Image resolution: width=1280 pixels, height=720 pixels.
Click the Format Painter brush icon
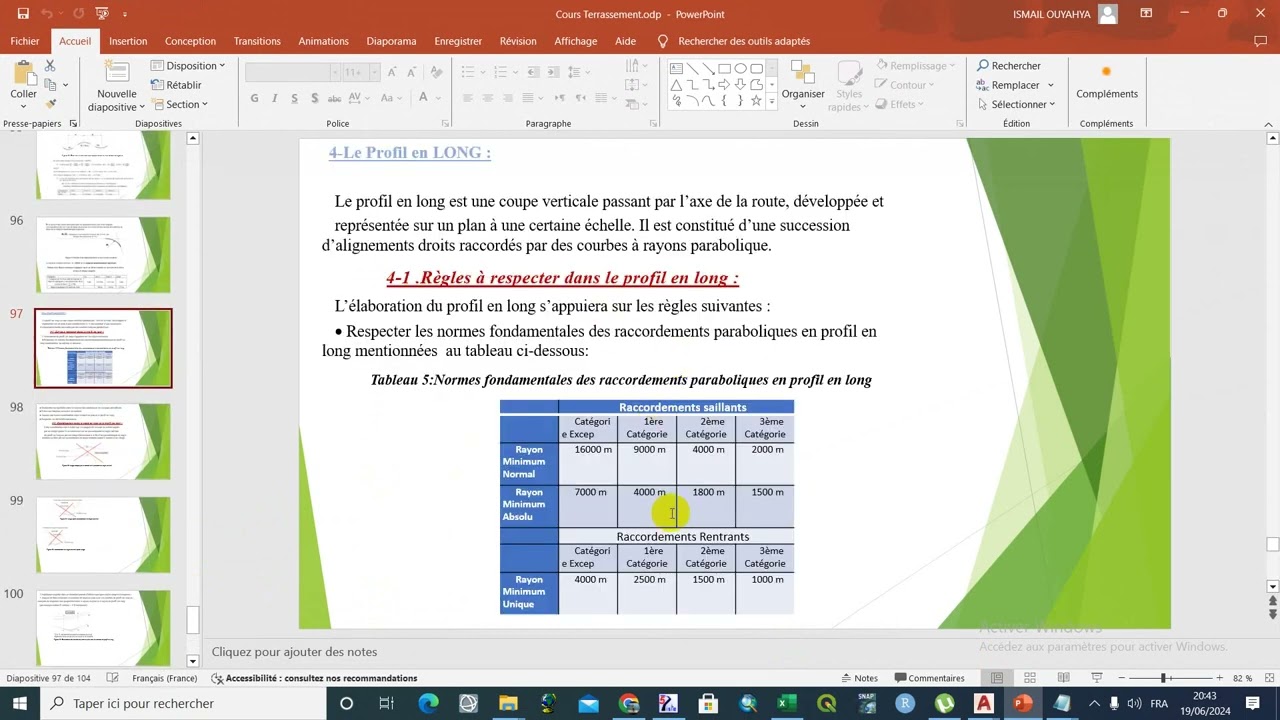(x=50, y=103)
